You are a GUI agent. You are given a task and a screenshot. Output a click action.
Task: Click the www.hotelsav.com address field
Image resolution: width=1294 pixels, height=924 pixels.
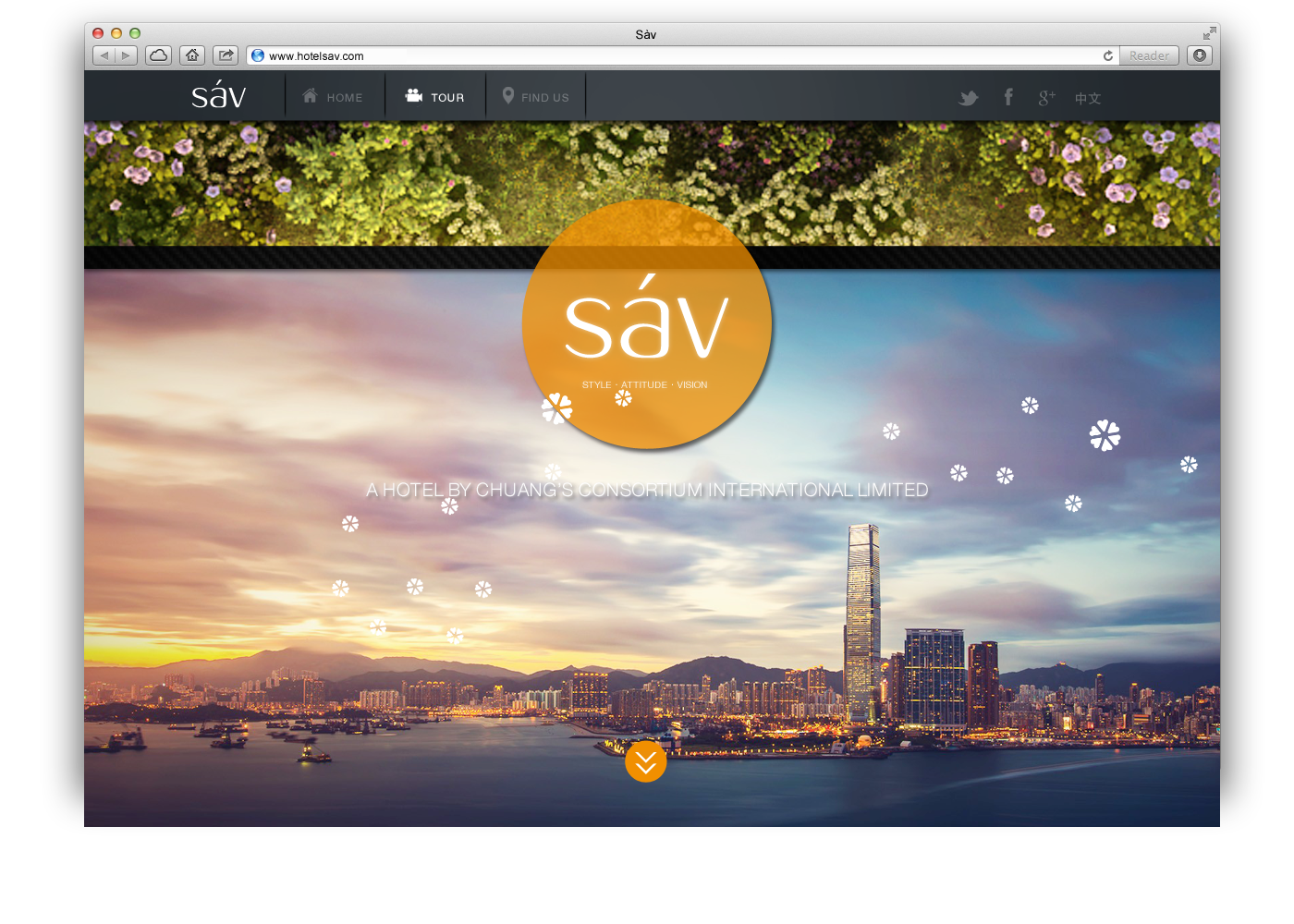click(684, 55)
